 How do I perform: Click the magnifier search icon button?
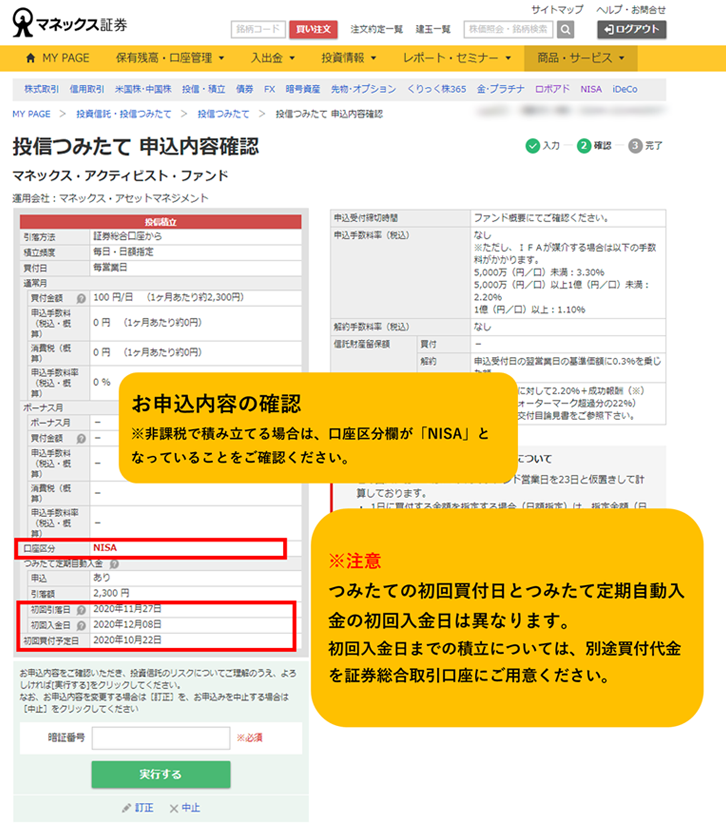point(565,30)
